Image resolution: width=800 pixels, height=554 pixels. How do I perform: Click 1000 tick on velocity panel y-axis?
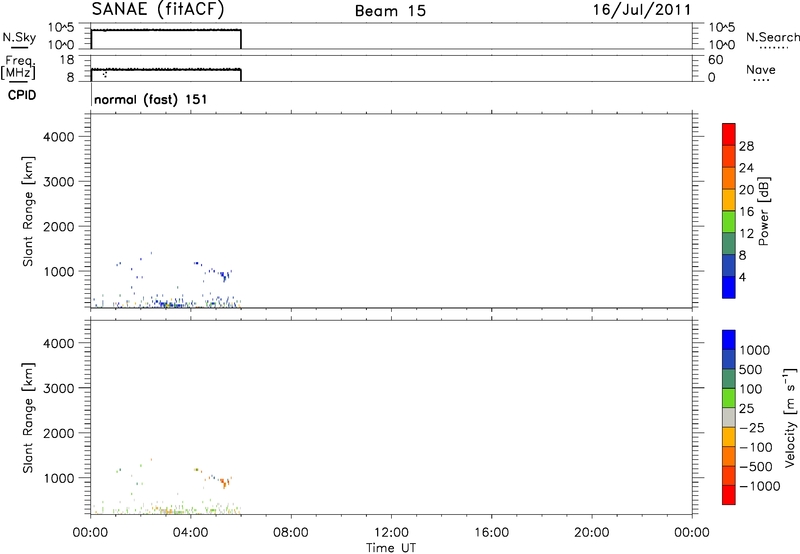(59, 478)
